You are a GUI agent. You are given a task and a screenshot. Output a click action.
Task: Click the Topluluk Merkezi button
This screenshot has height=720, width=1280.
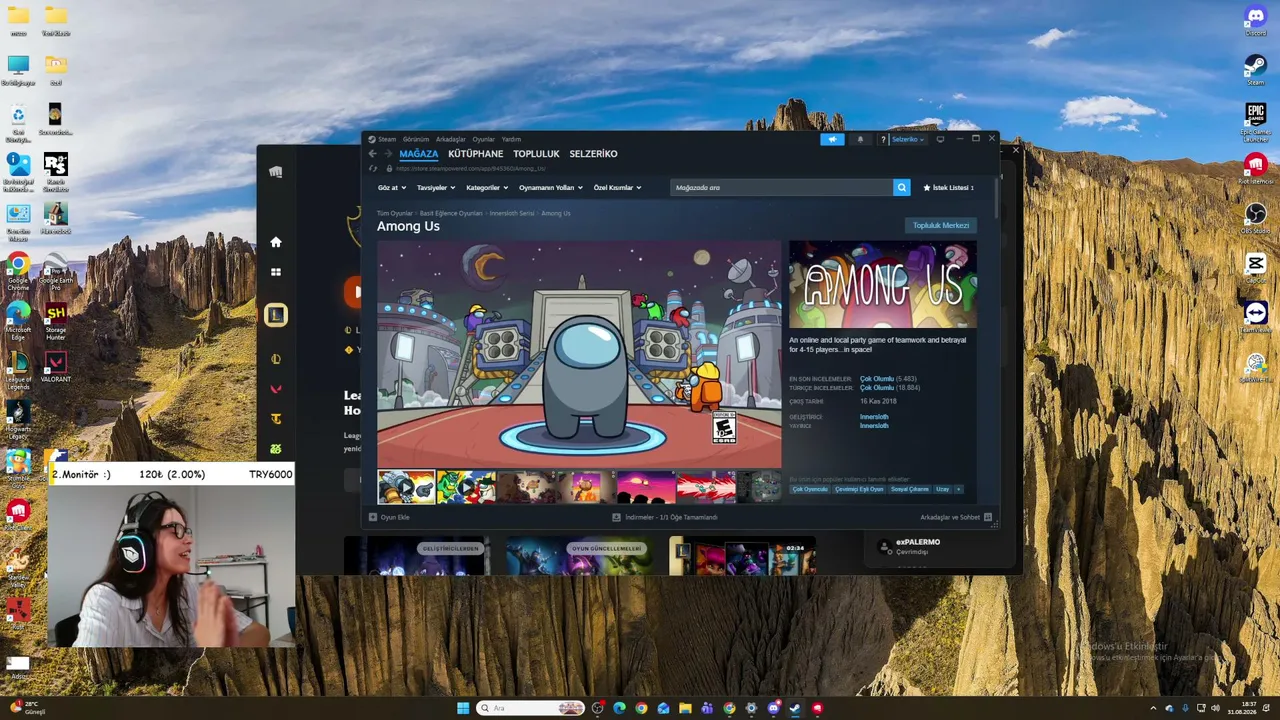[x=940, y=225]
